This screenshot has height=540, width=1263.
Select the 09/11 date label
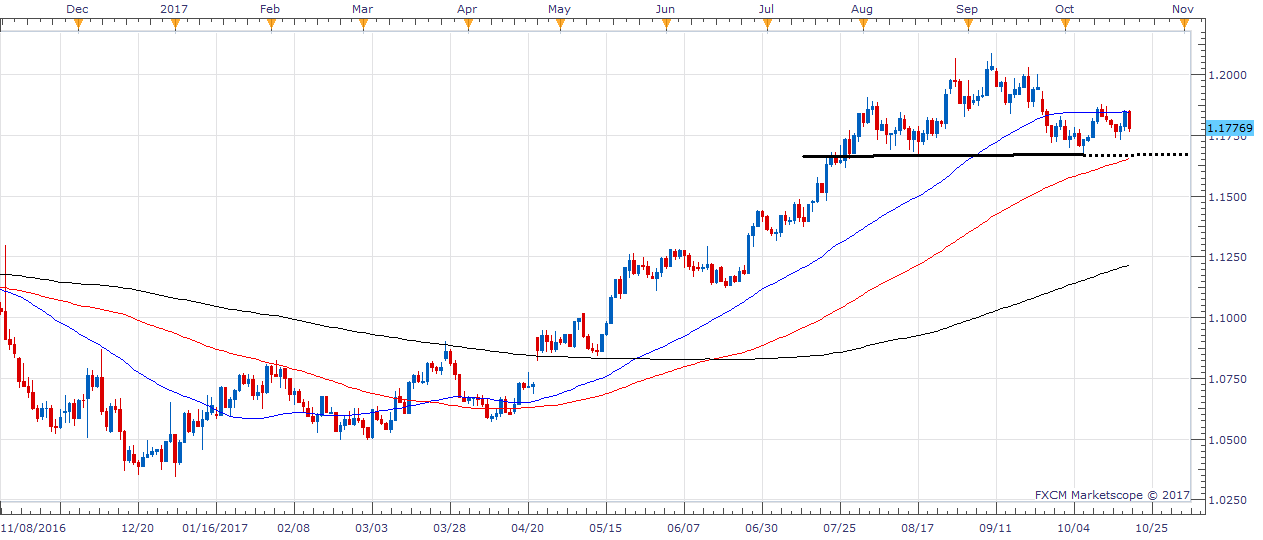[996, 527]
